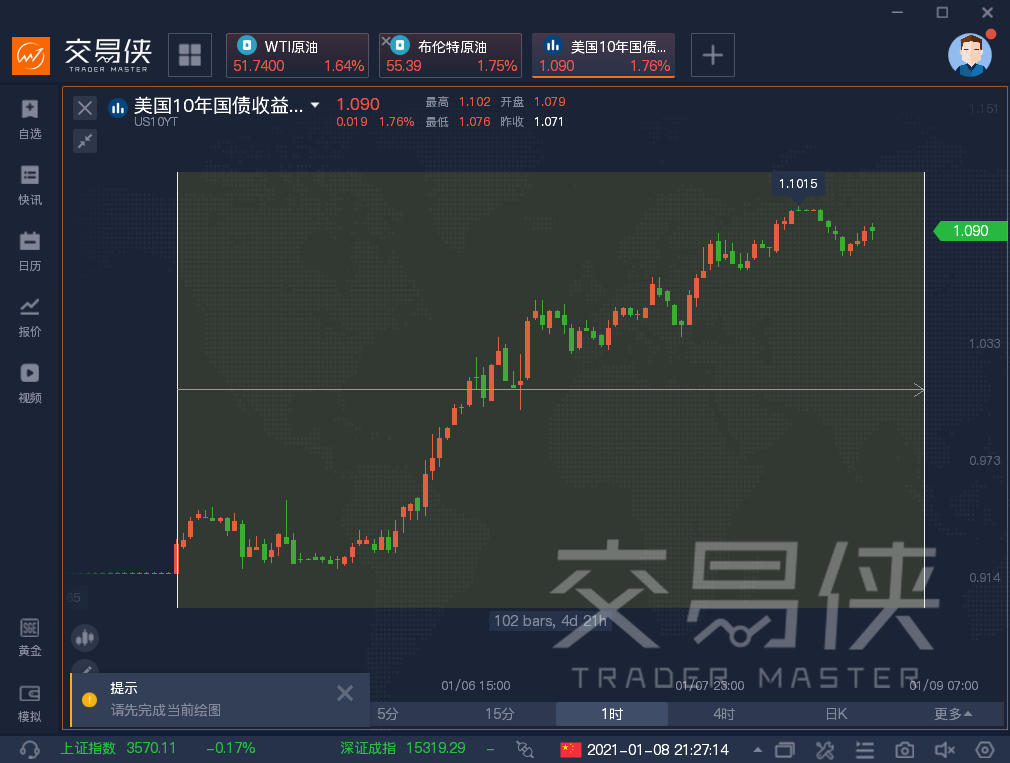Image resolution: width=1010 pixels, height=763 pixels.
Task: Take a screenshot with camera icon
Action: tap(904, 750)
